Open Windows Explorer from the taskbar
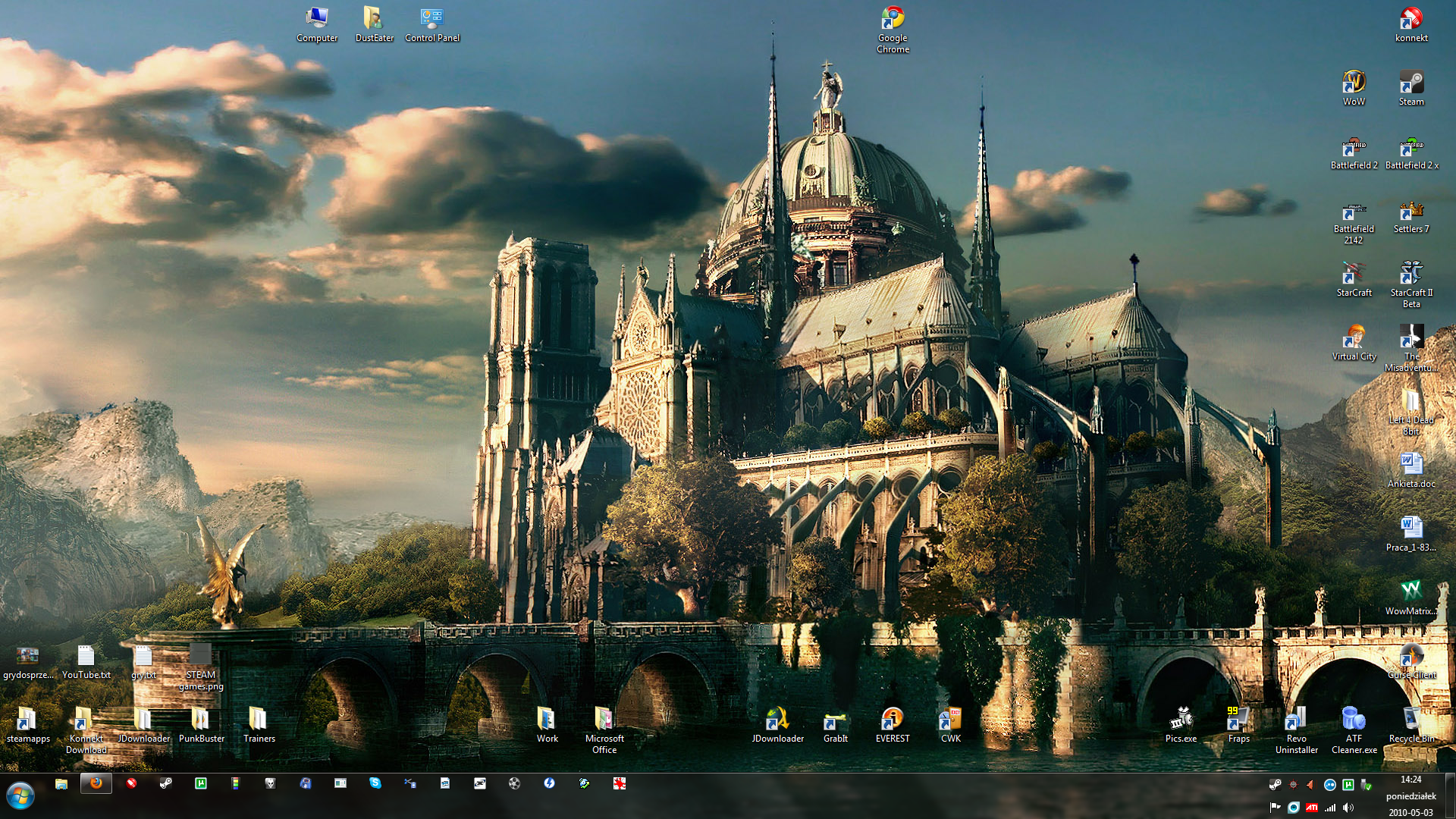This screenshot has height=819, width=1456. (x=61, y=783)
